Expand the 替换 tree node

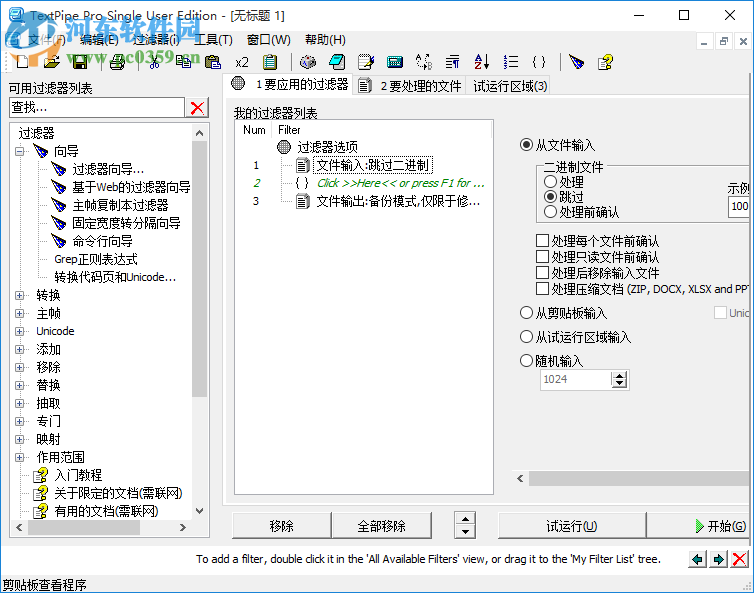(x=19, y=385)
